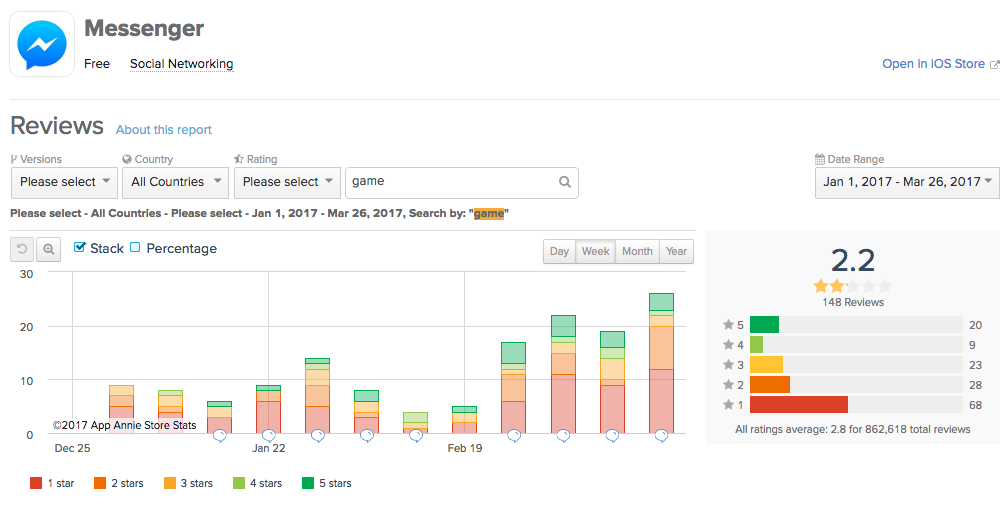
Task: Toggle the 1 star legend item
Action: (52, 483)
